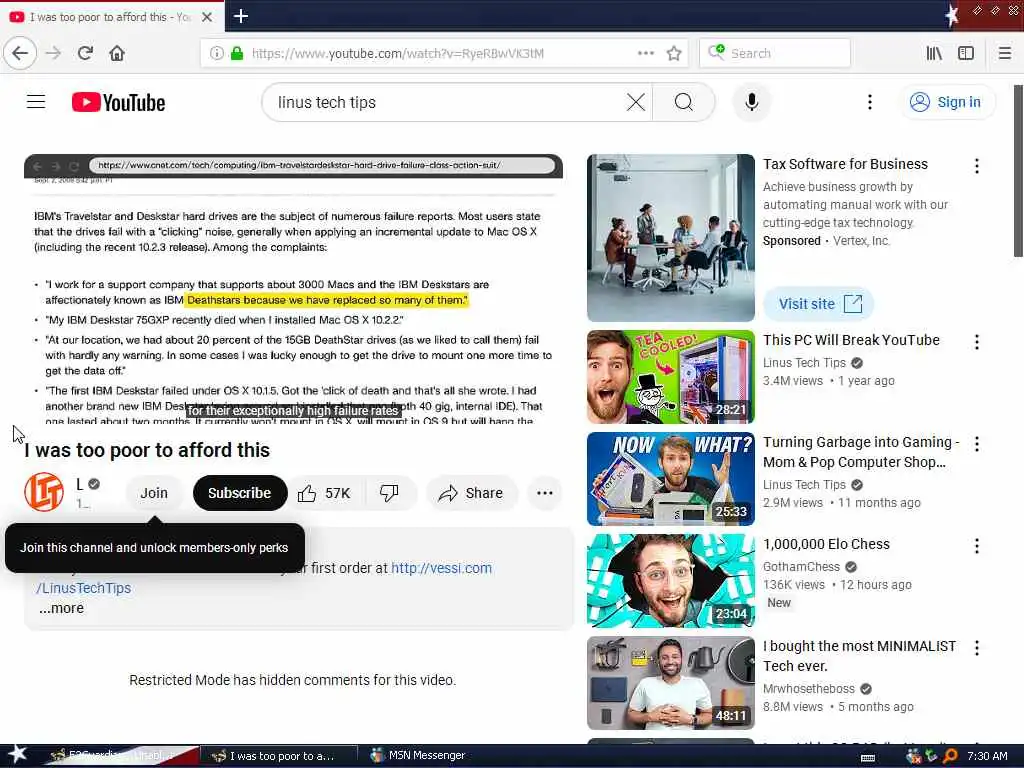Click the video player area

pyautogui.click(x=293, y=289)
